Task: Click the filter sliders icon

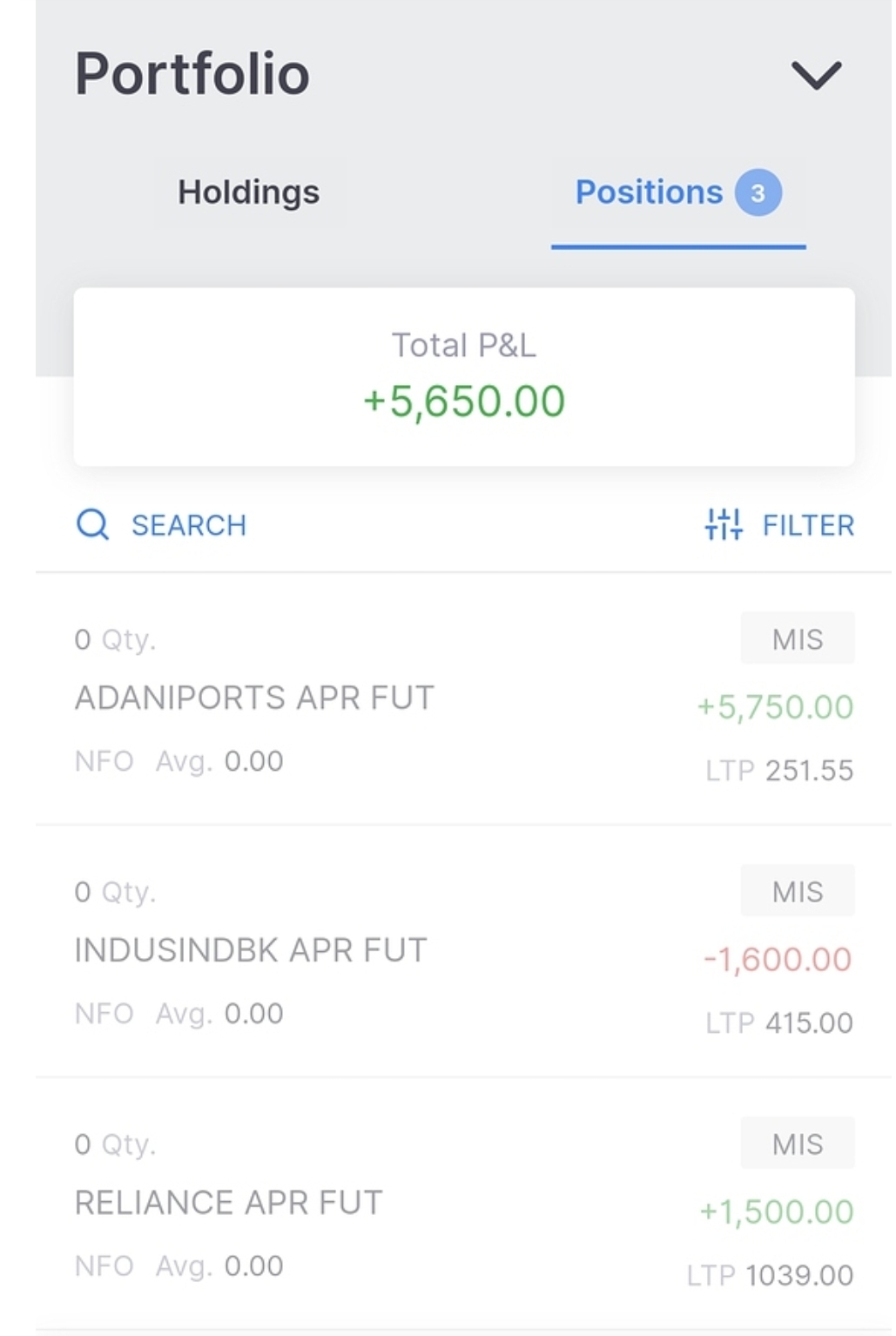Action: [x=723, y=524]
